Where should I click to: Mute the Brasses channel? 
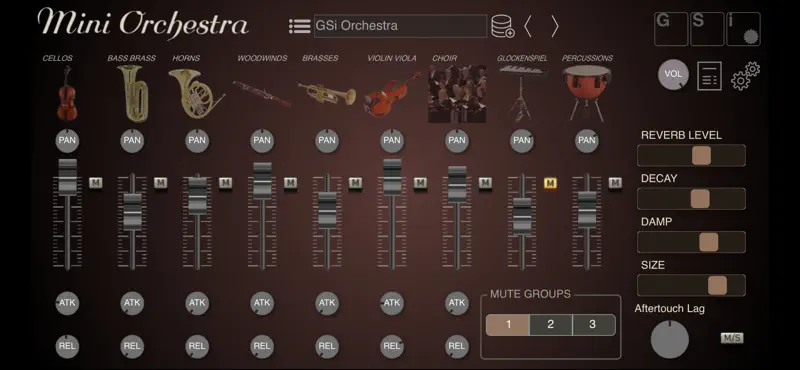355,183
